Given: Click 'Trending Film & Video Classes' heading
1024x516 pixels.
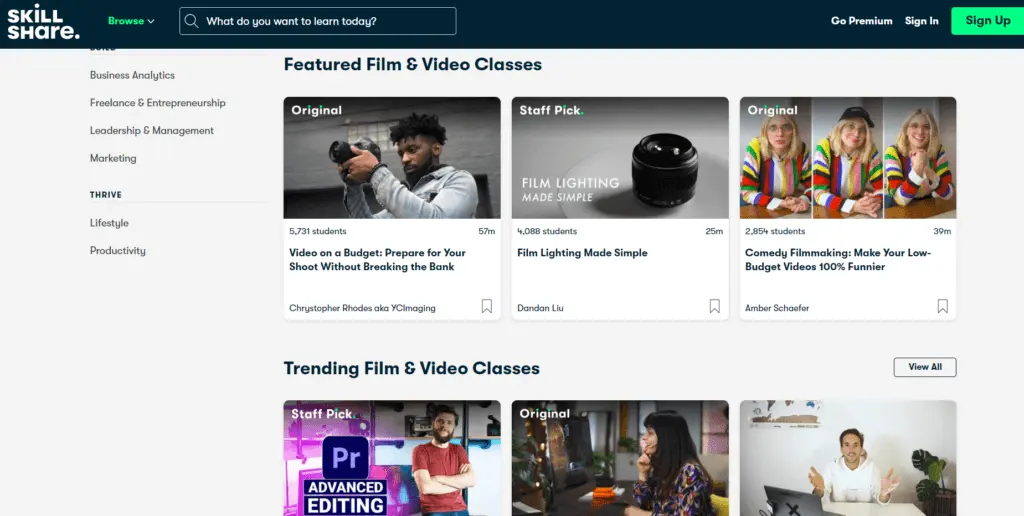Looking at the screenshot, I should tap(411, 368).
